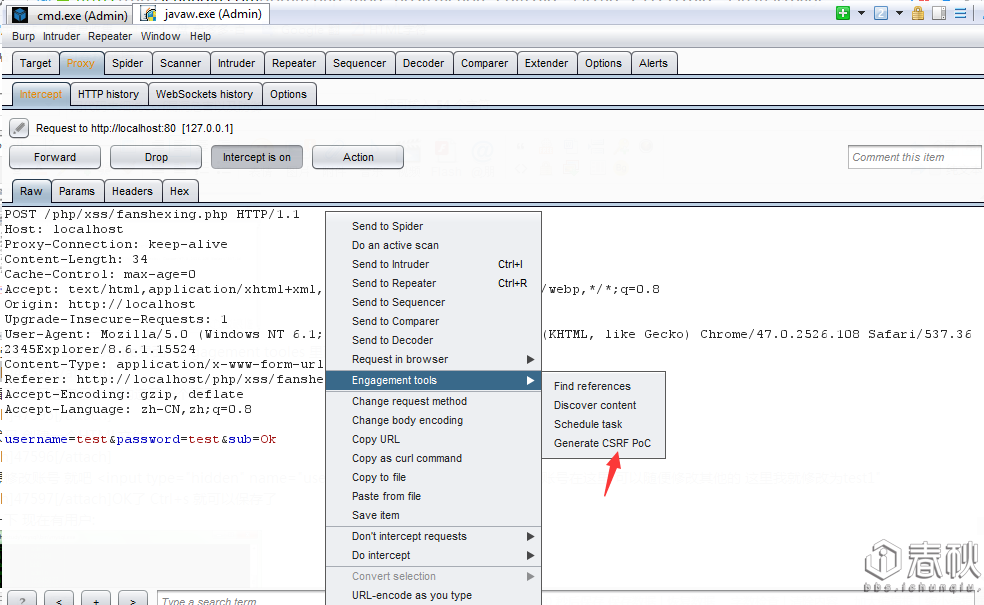
Task: Click the Action button
Action: (358, 158)
